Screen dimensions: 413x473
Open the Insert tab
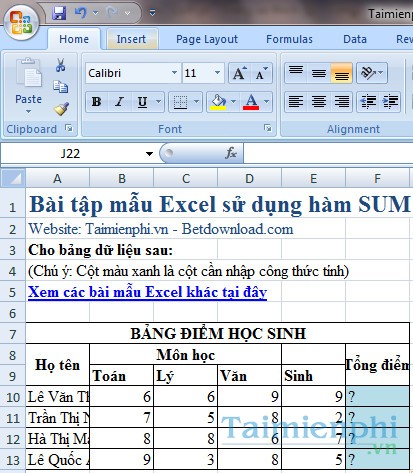click(x=131, y=39)
